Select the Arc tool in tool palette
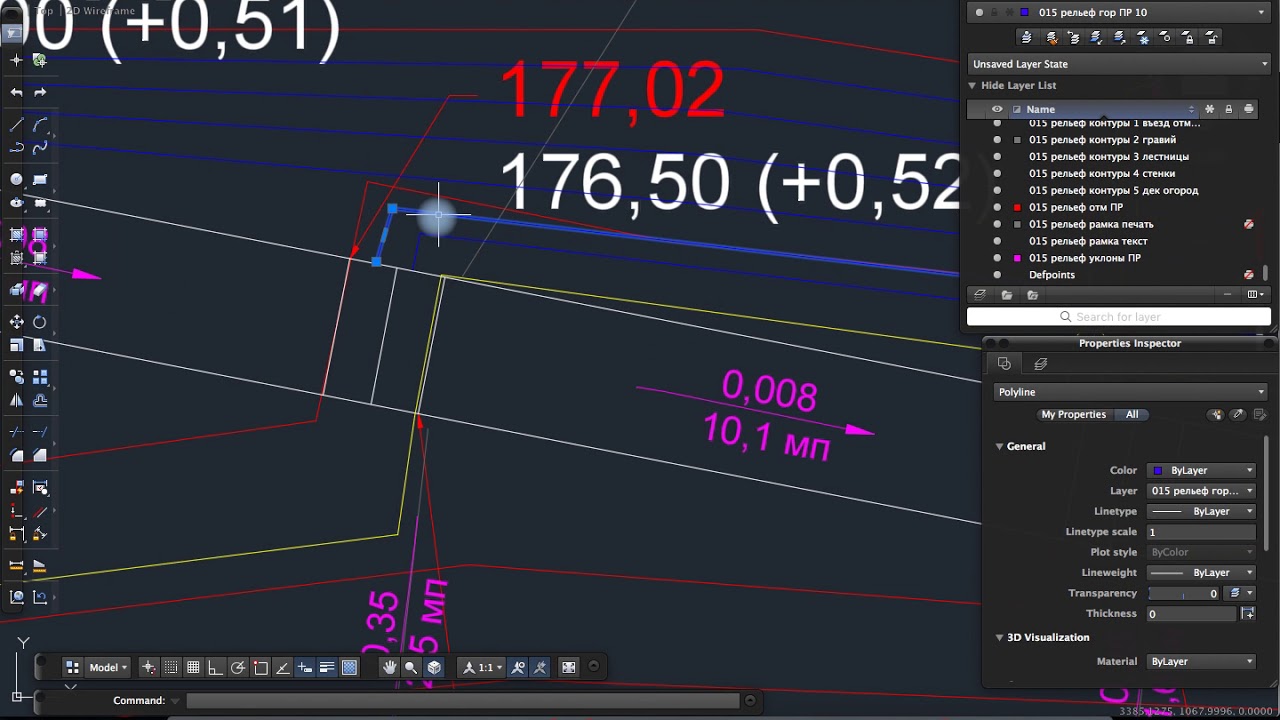 [x=40, y=126]
